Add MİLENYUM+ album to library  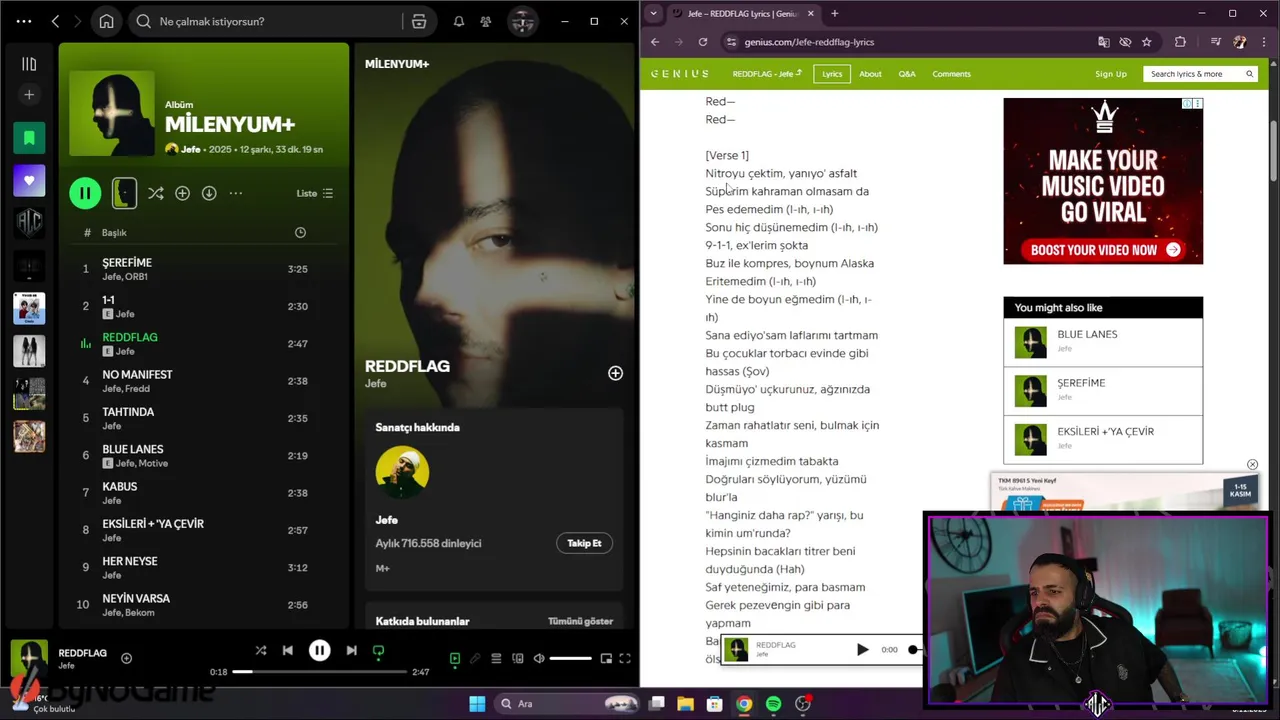click(182, 193)
